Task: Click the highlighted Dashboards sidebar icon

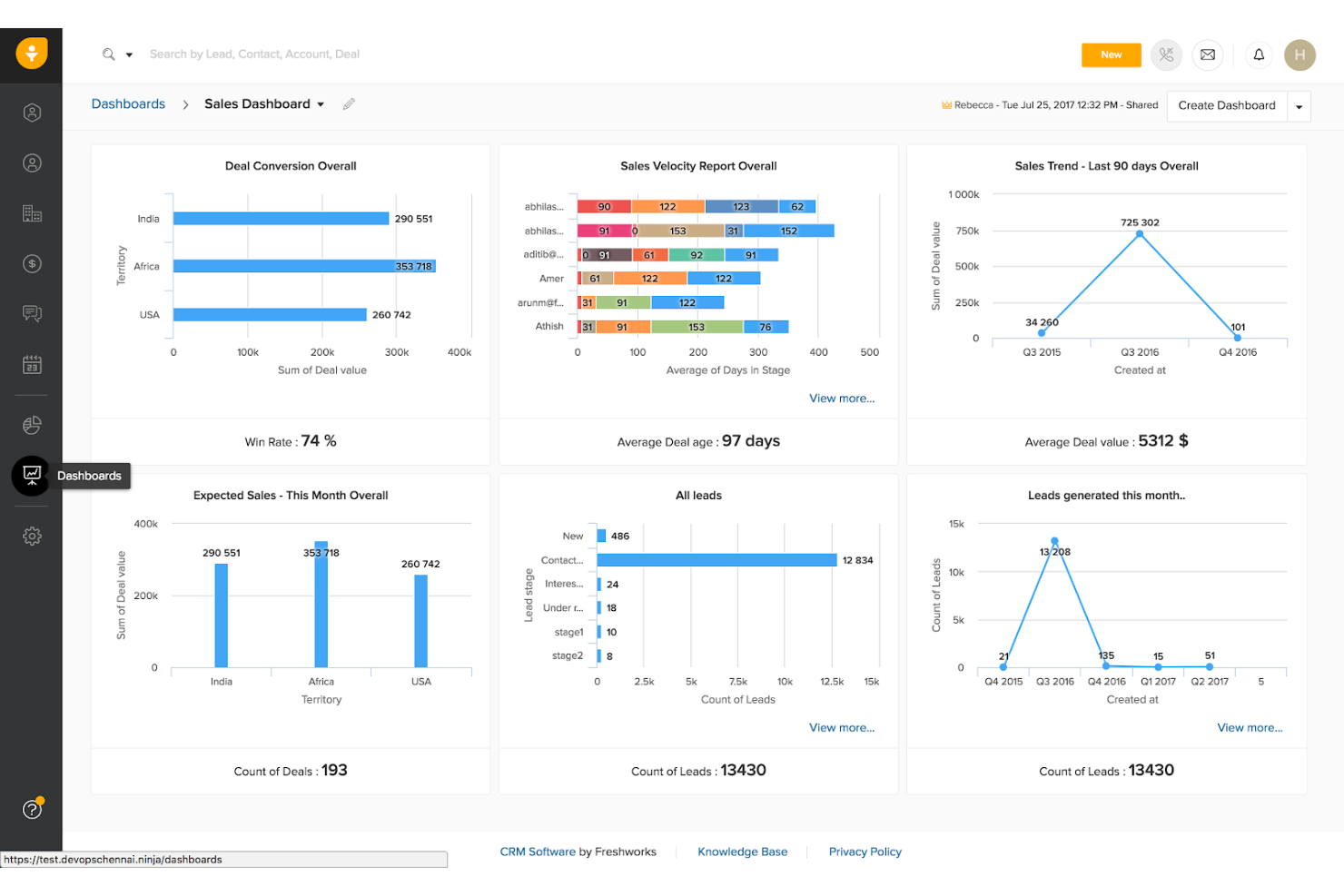Action: [32, 475]
